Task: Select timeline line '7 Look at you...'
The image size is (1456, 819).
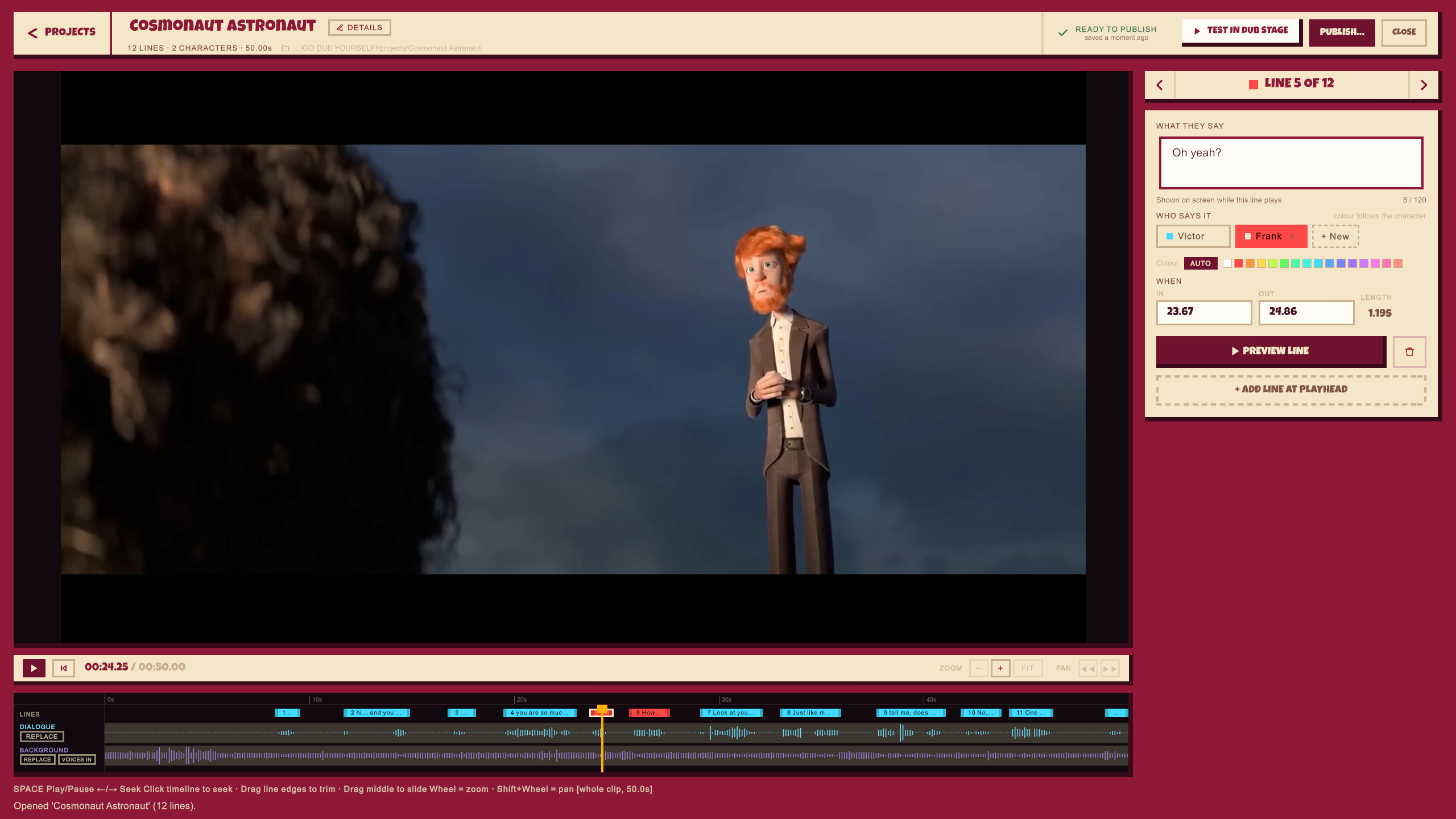Action: point(731,713)
